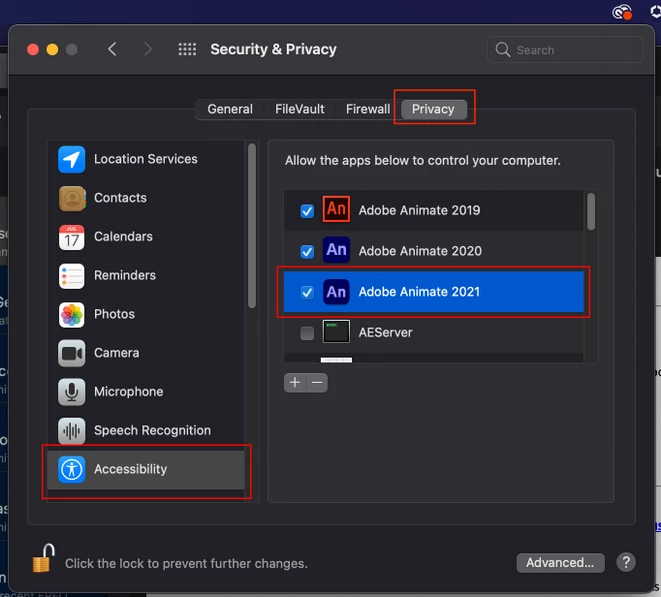Click the yellow minimize window button
Screen dimensions: 661x597
(52, 50)
